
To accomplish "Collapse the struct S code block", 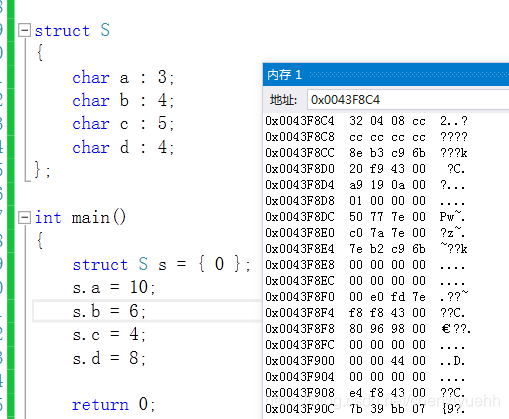I will click(24, 30).
